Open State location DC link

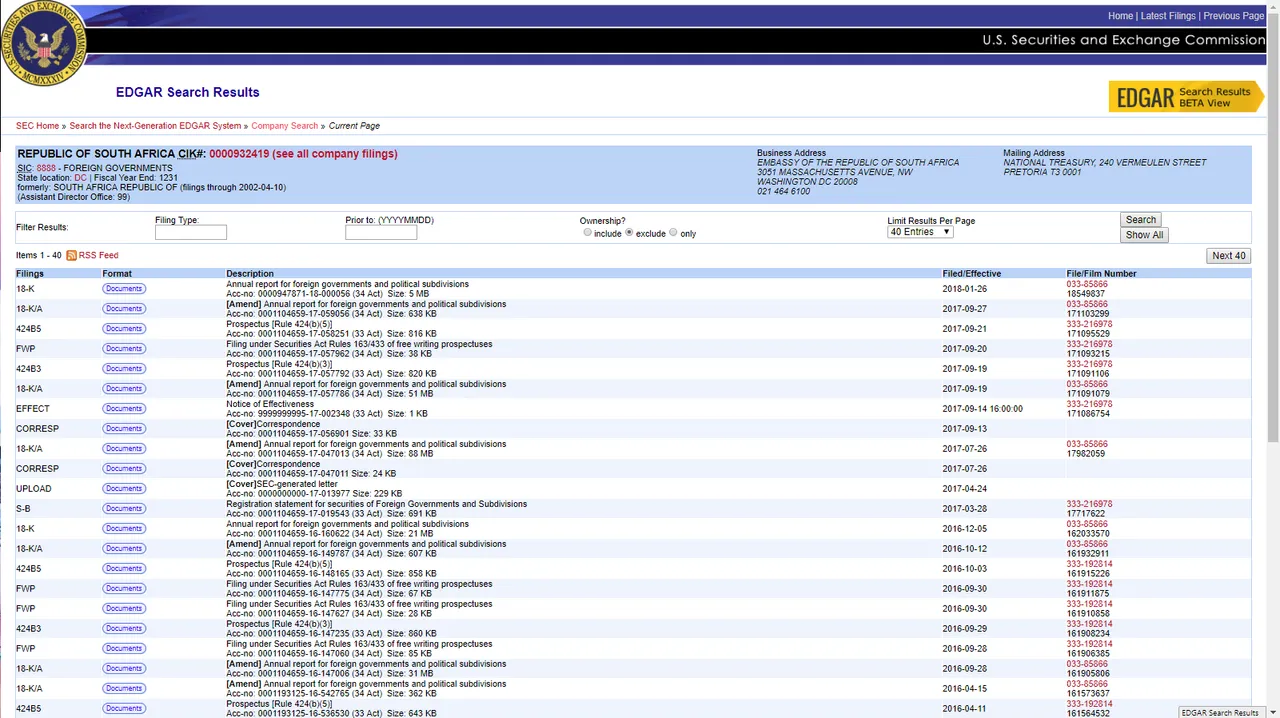(80, 178)
